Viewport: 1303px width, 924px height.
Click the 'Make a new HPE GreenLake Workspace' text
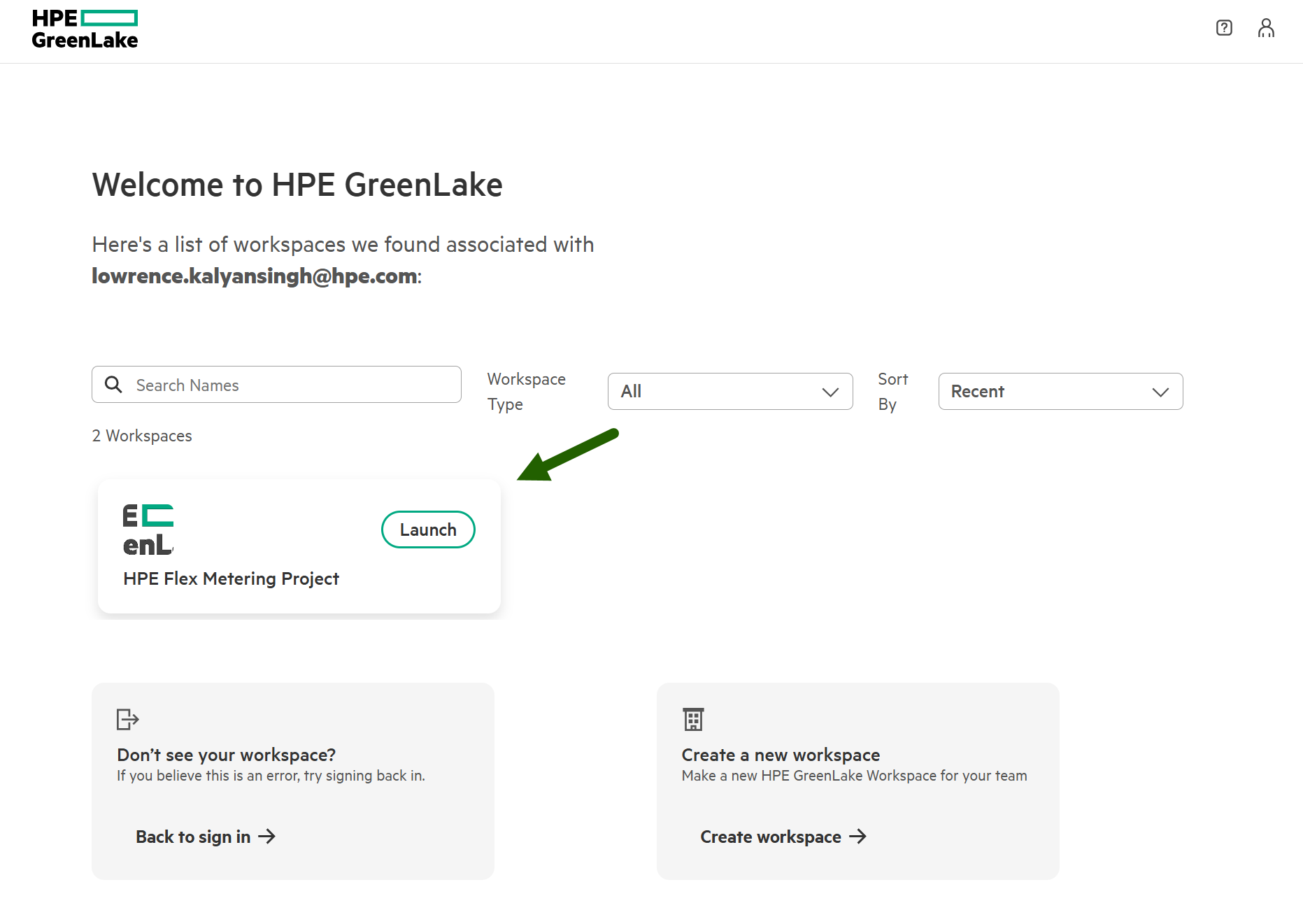coord(855,776)
